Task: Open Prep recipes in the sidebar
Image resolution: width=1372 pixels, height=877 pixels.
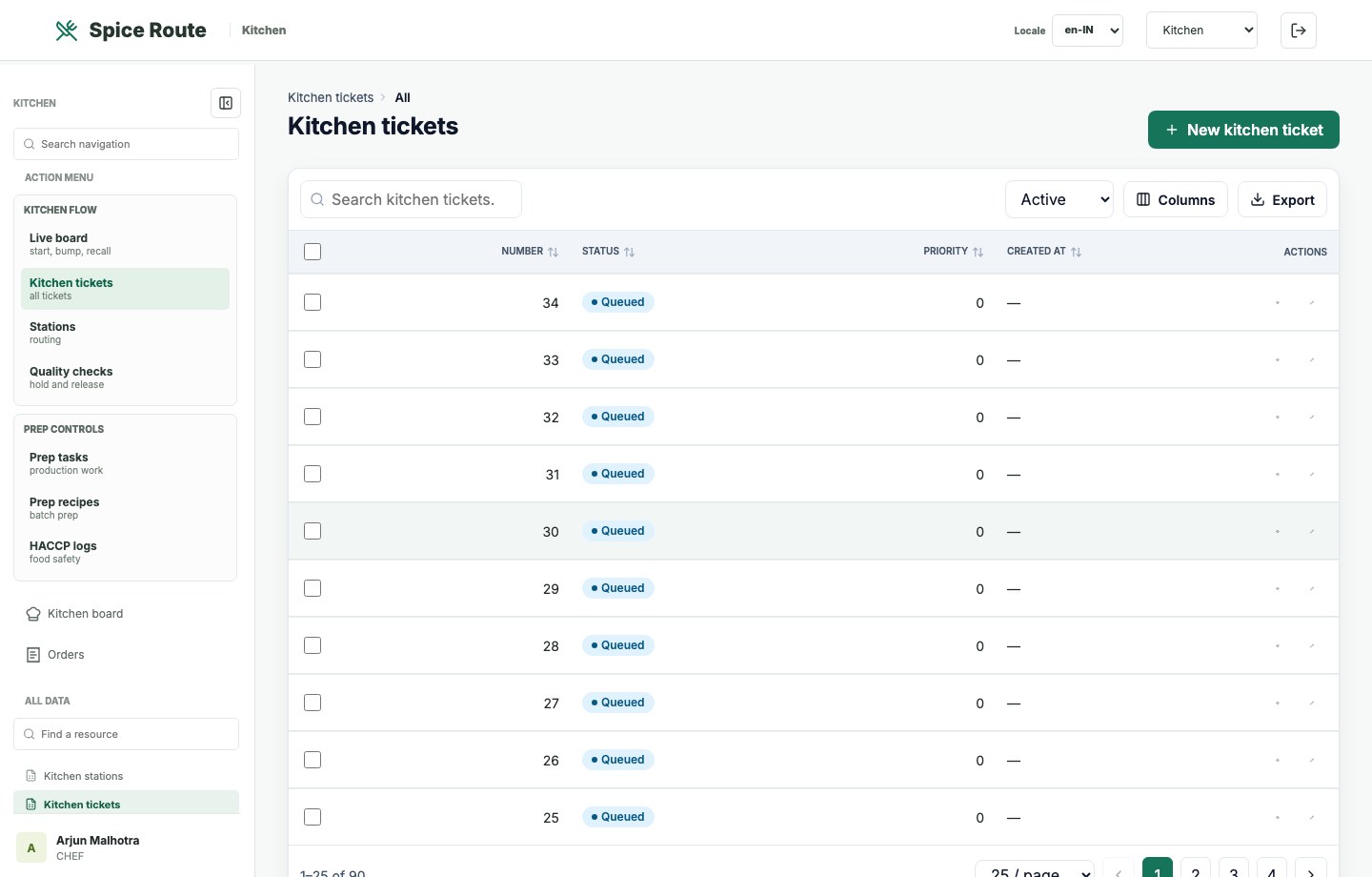Action: pyautogui.click(x=125, y=508)
